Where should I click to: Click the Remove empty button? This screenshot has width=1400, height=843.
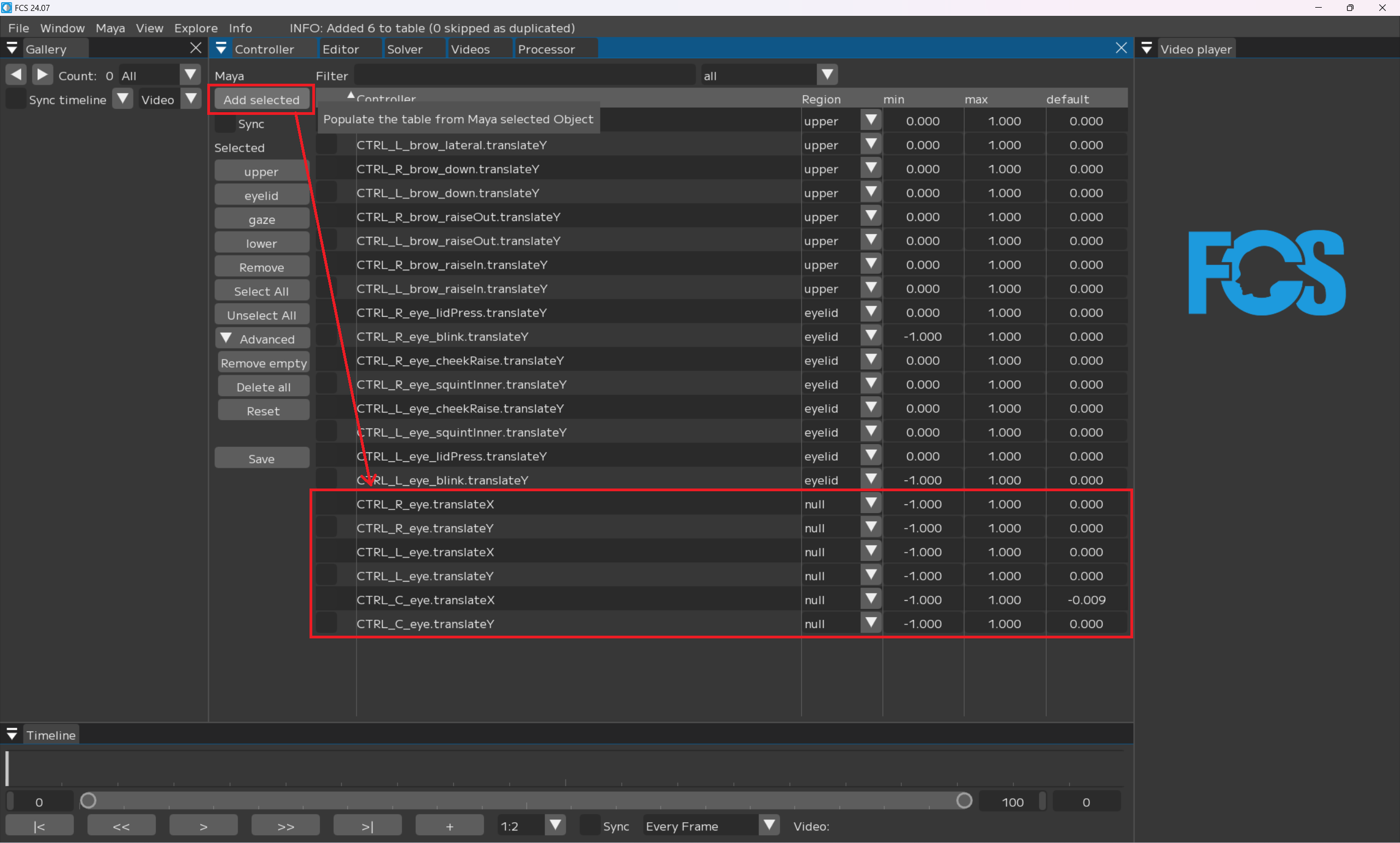(264, 363)
